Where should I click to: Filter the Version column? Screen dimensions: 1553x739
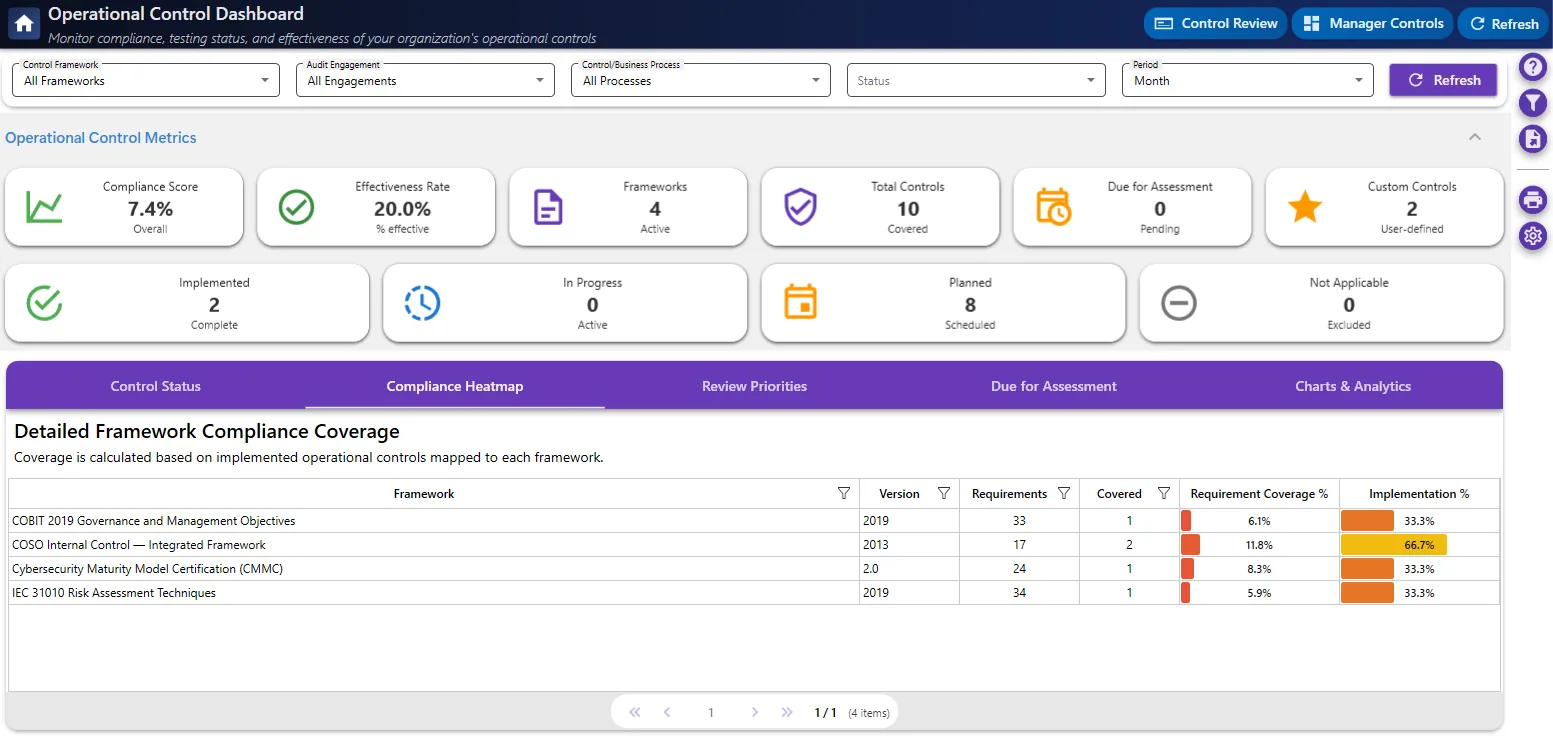(944, 494)
